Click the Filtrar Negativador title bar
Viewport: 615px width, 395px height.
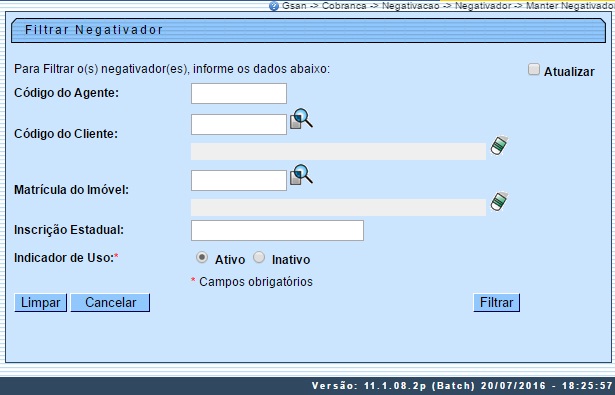(309, 30)
